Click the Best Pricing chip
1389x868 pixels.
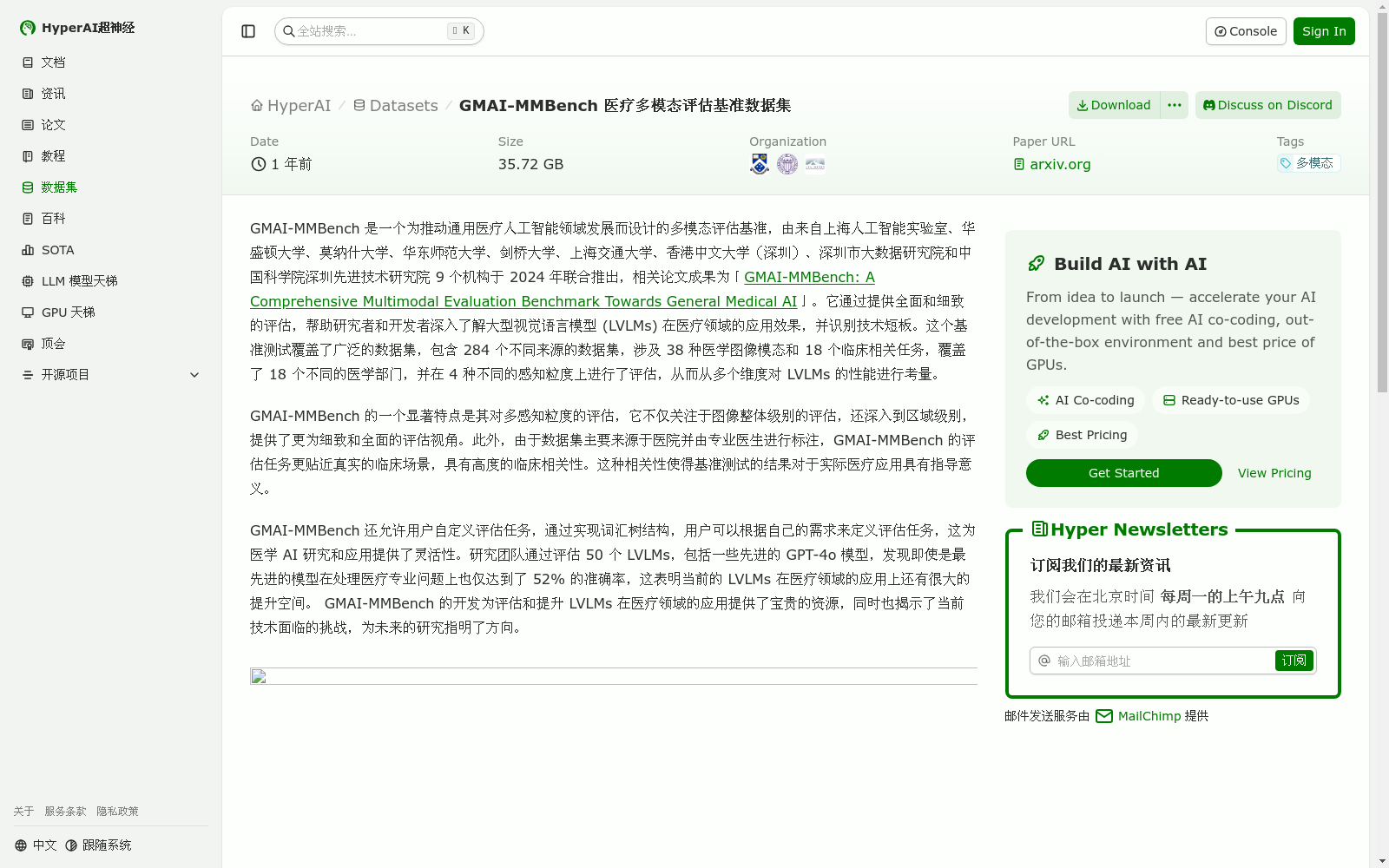coord(1082,435)
